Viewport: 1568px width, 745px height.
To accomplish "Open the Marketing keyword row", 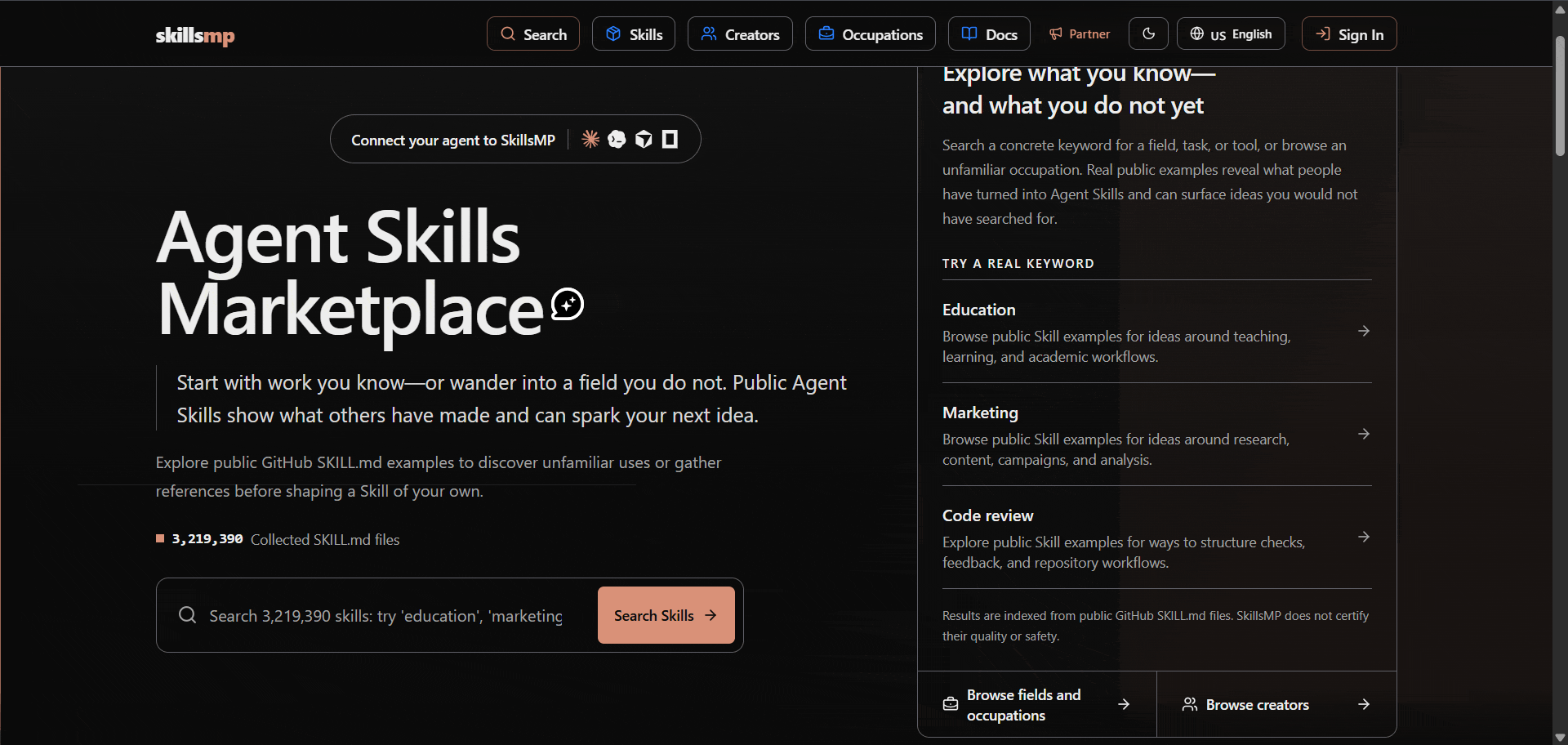I will point(1157,435).
